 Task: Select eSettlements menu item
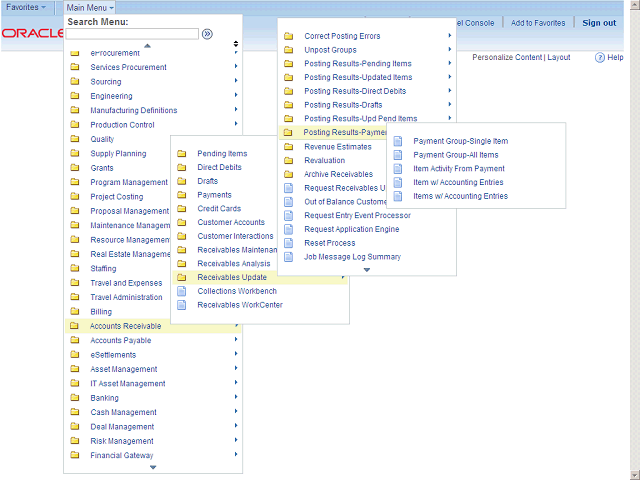113,355
